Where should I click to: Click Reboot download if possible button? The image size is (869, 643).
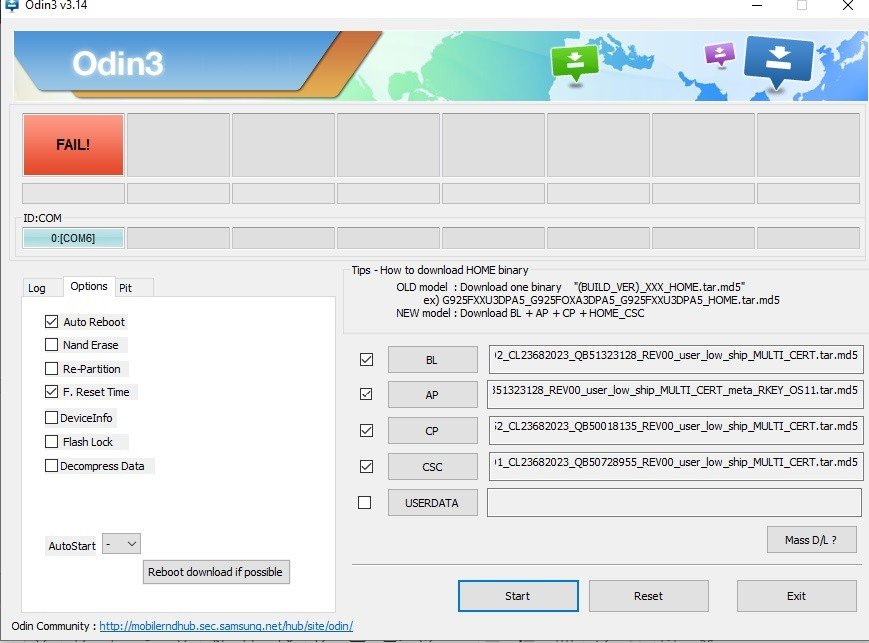point(216,573)
